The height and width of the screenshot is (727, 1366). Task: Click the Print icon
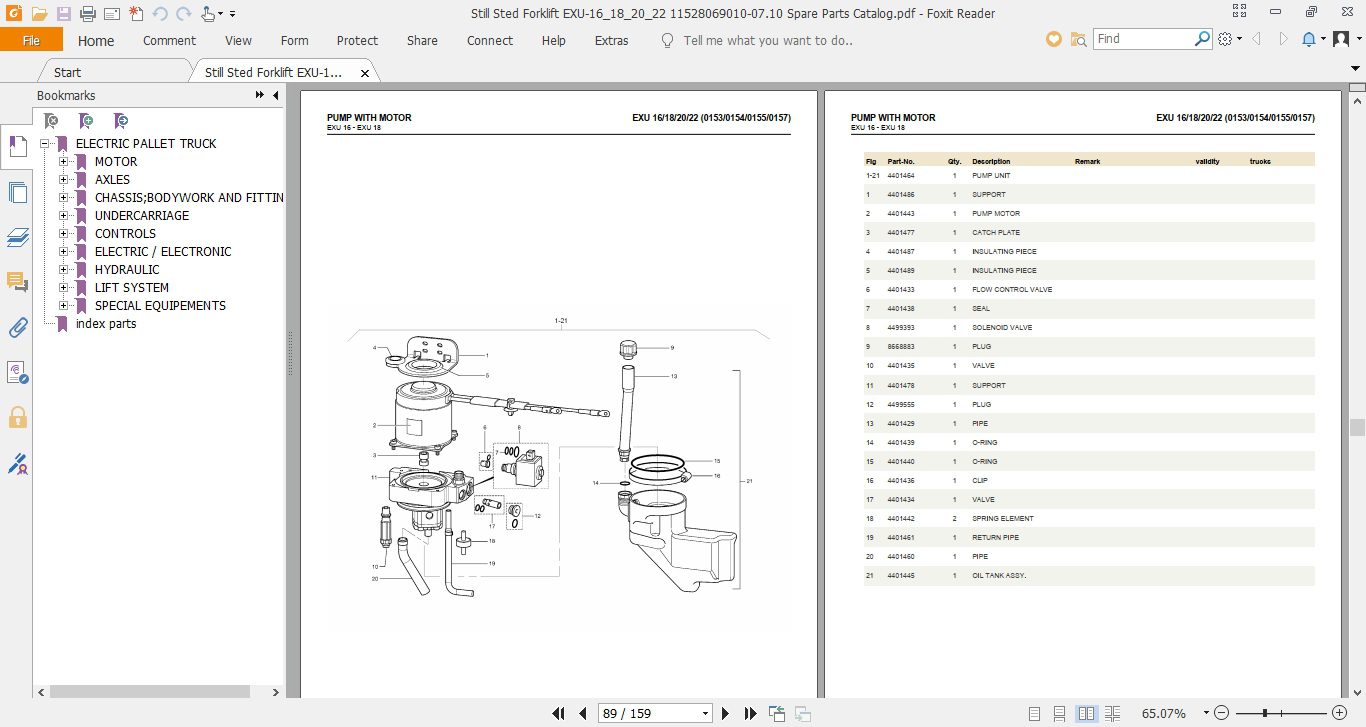point(87,14)
